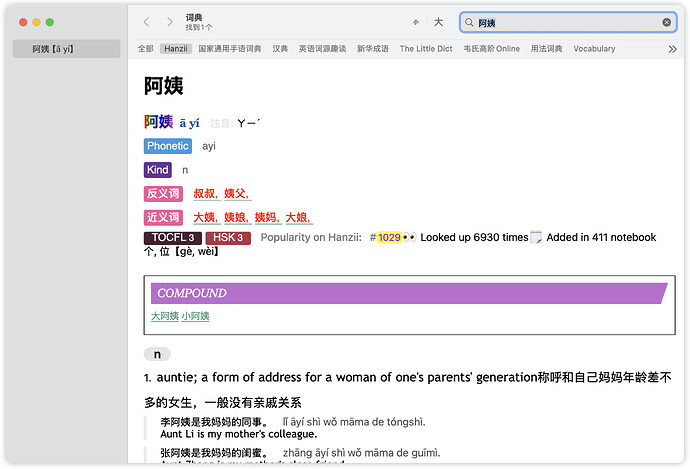Click the purple COMPOUND header bar
The image size is (690, 469).
(409, 293)
